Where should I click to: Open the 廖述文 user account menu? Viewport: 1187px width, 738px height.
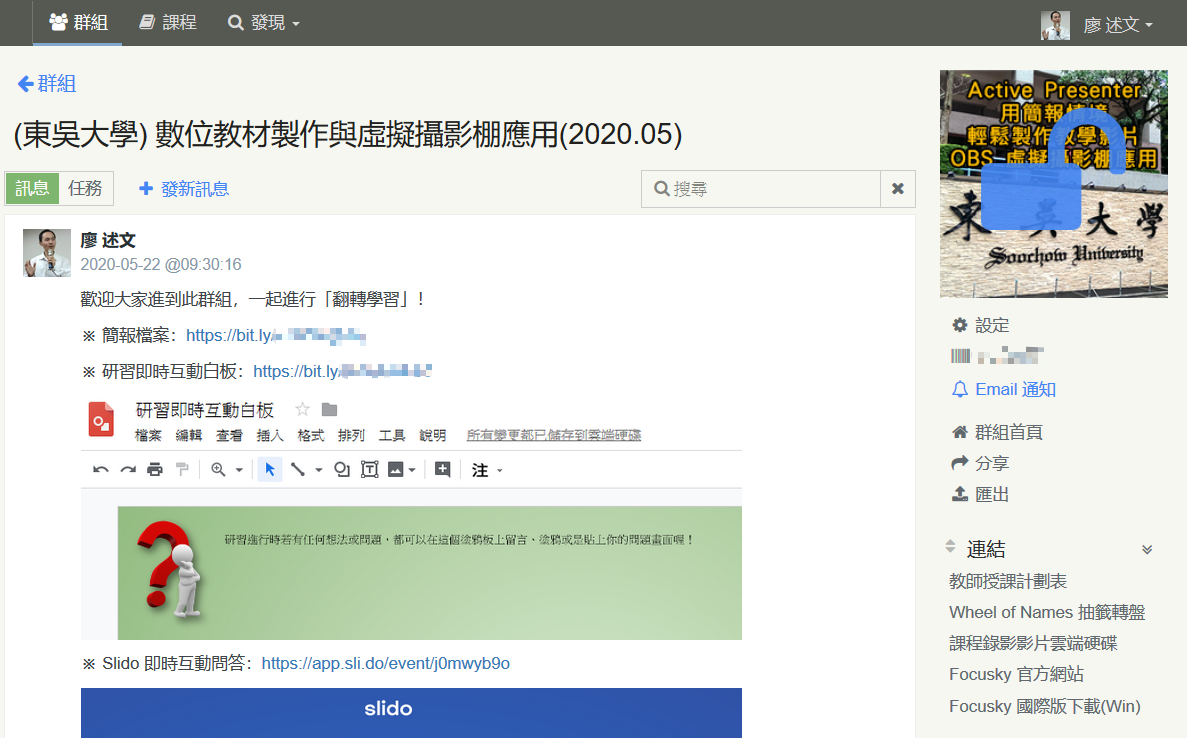(x=1117, y=25)
